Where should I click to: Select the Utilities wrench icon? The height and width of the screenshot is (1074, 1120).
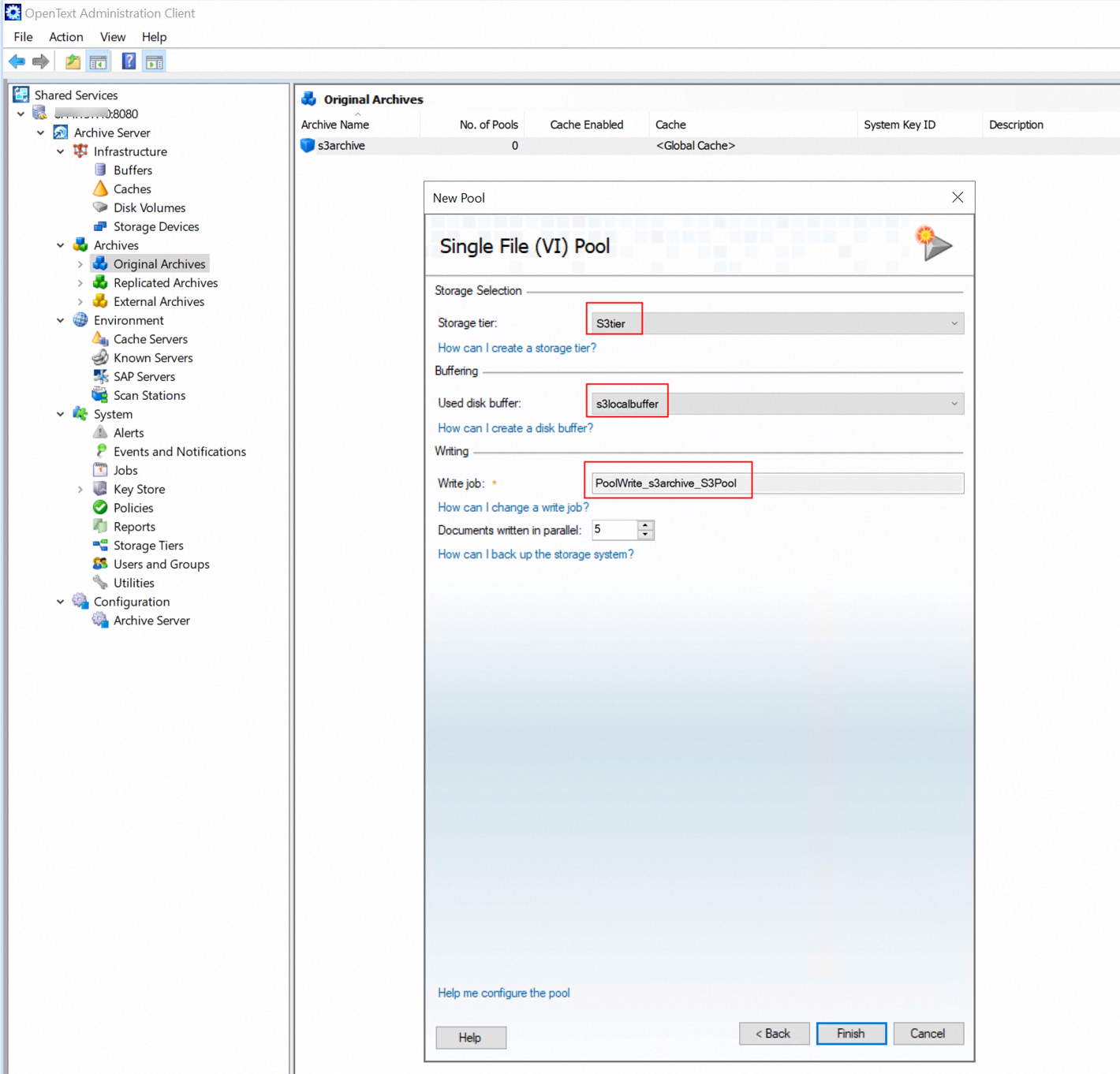point(100,583)
